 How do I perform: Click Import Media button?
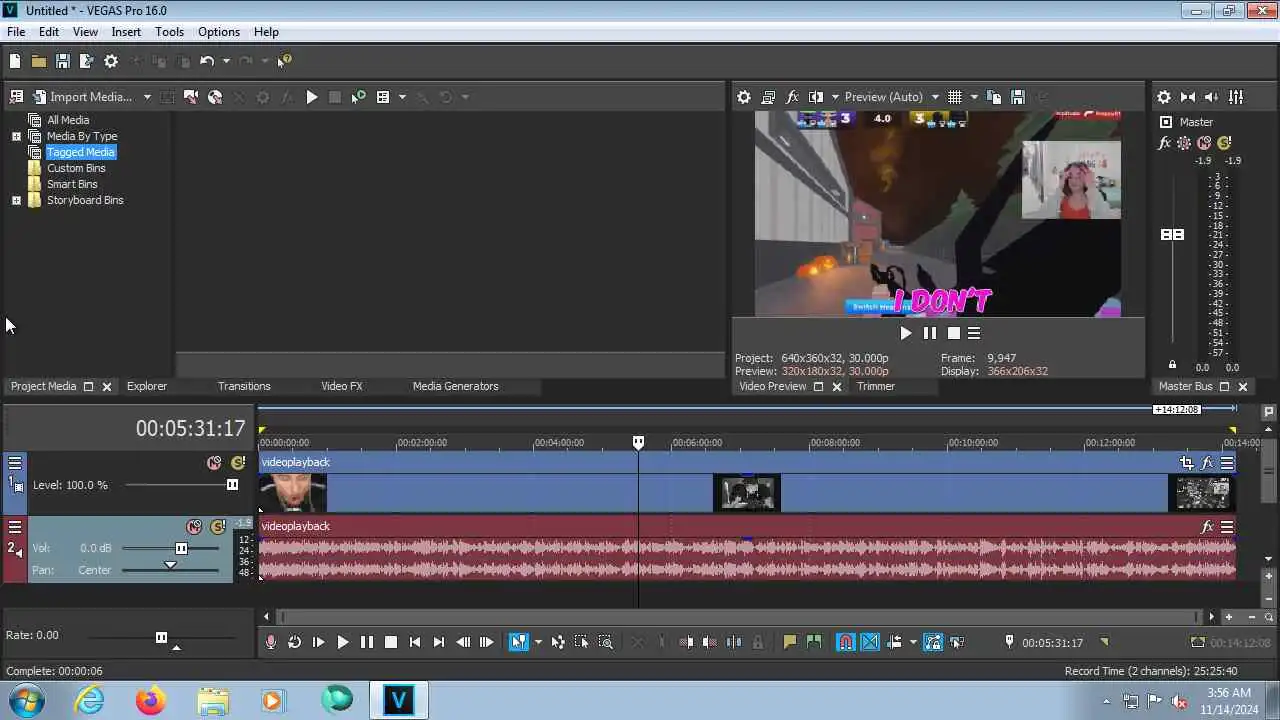coord(82,97)
